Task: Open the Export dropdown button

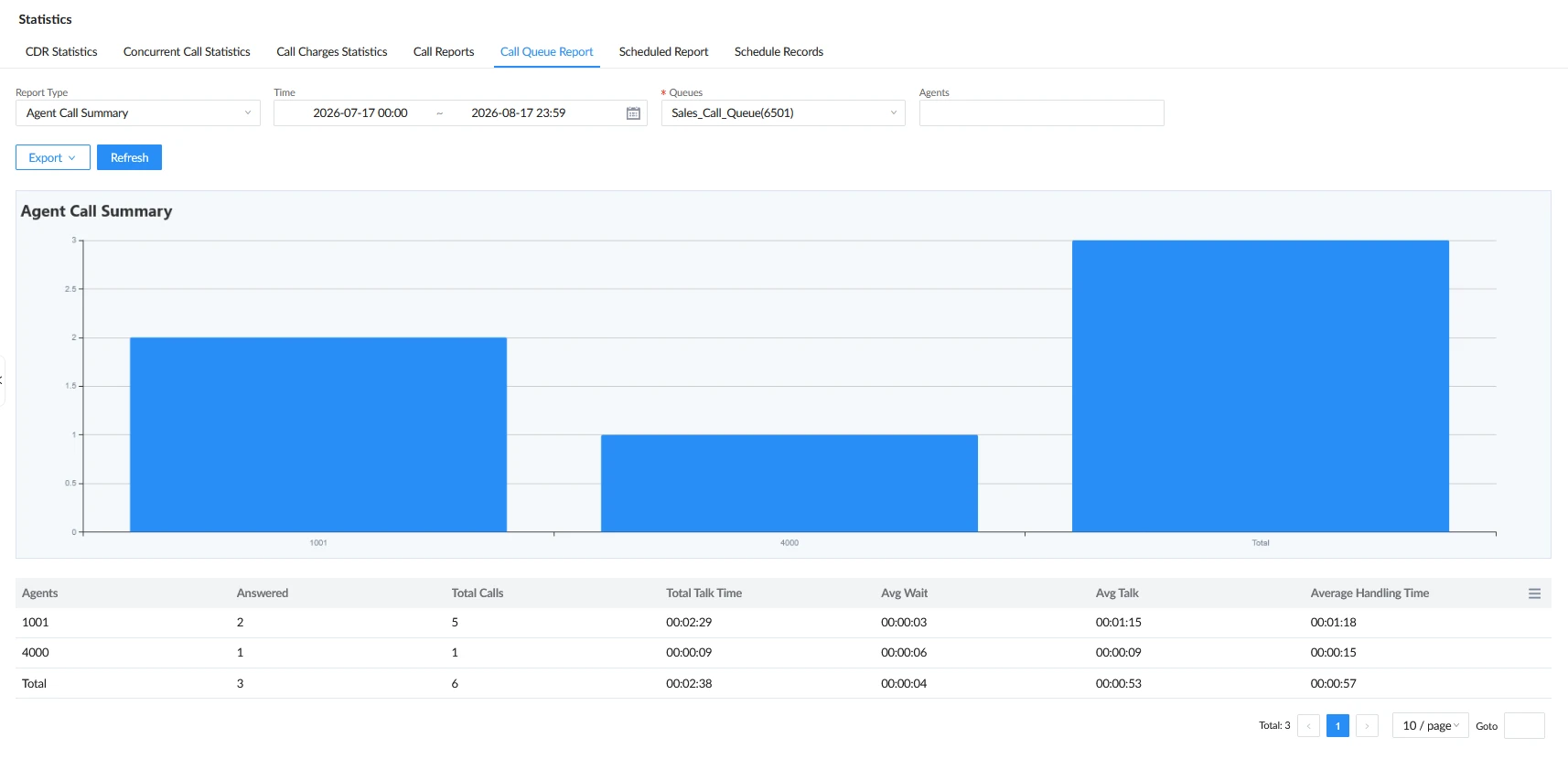Action: pyautogui.click(x=53, y=157)
